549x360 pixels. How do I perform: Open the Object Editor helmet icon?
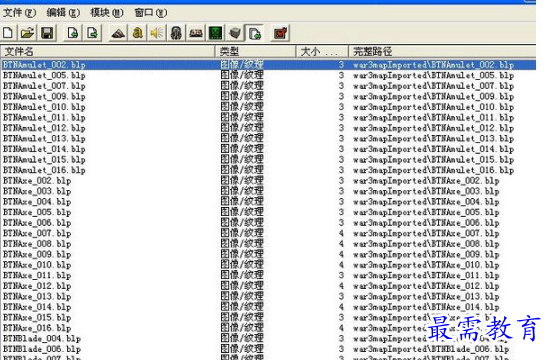(x=176, y=33)
